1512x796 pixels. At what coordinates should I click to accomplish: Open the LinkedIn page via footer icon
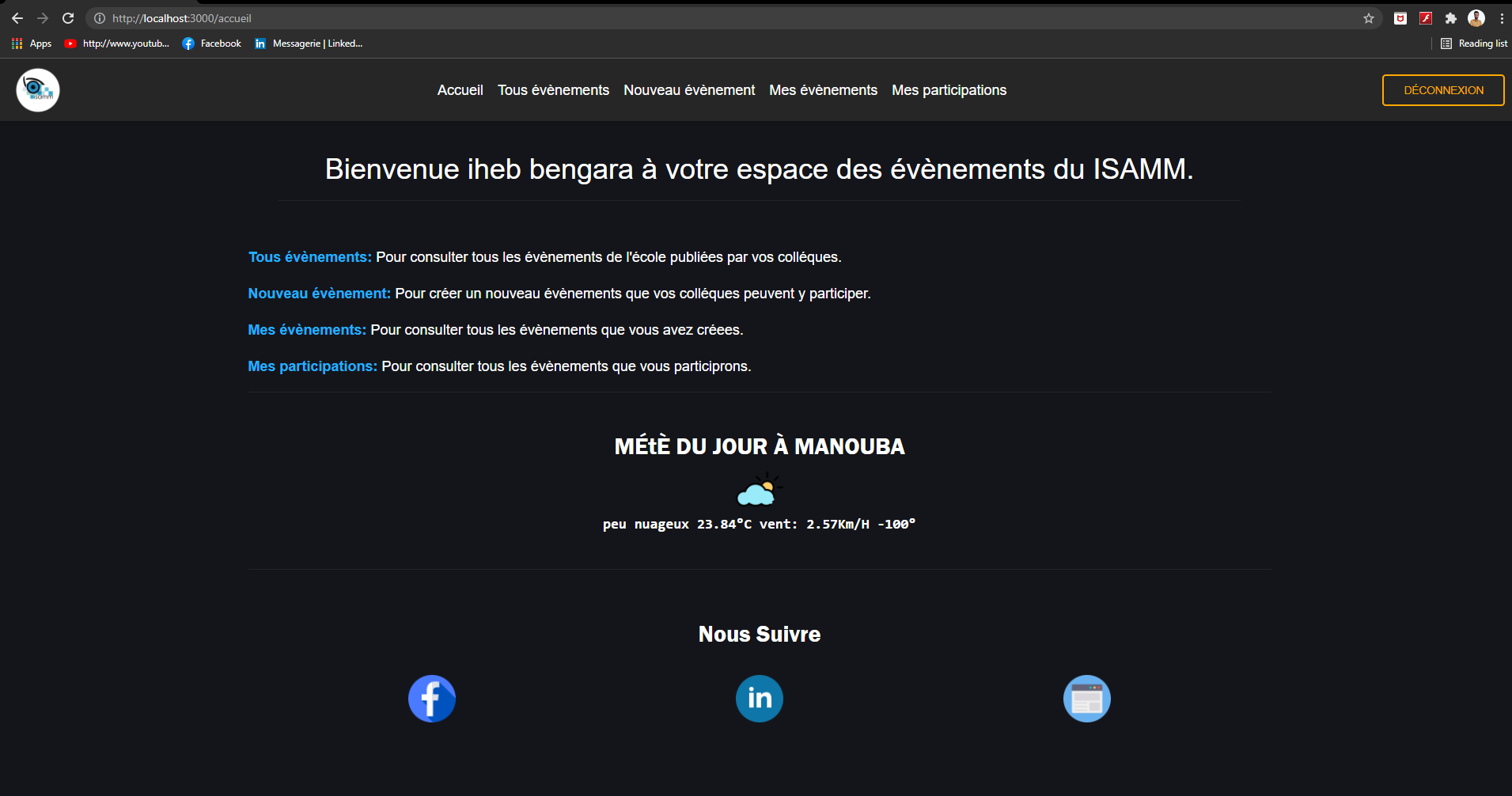(759, 699)
